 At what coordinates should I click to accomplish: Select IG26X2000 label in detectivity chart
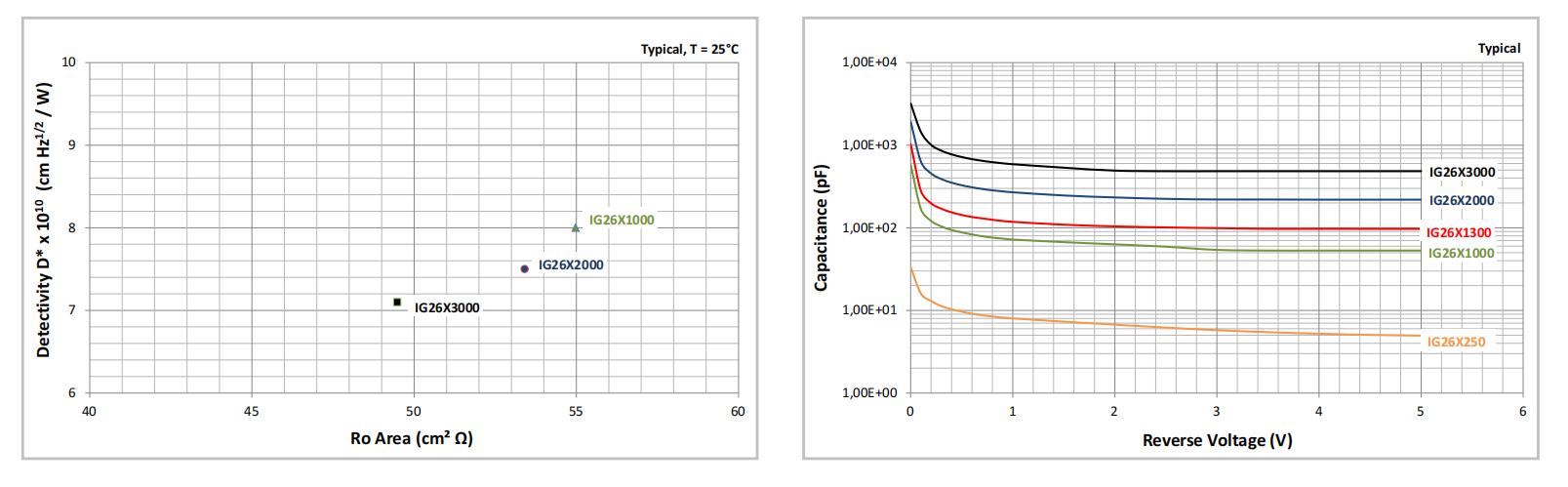tap(571, 264)
